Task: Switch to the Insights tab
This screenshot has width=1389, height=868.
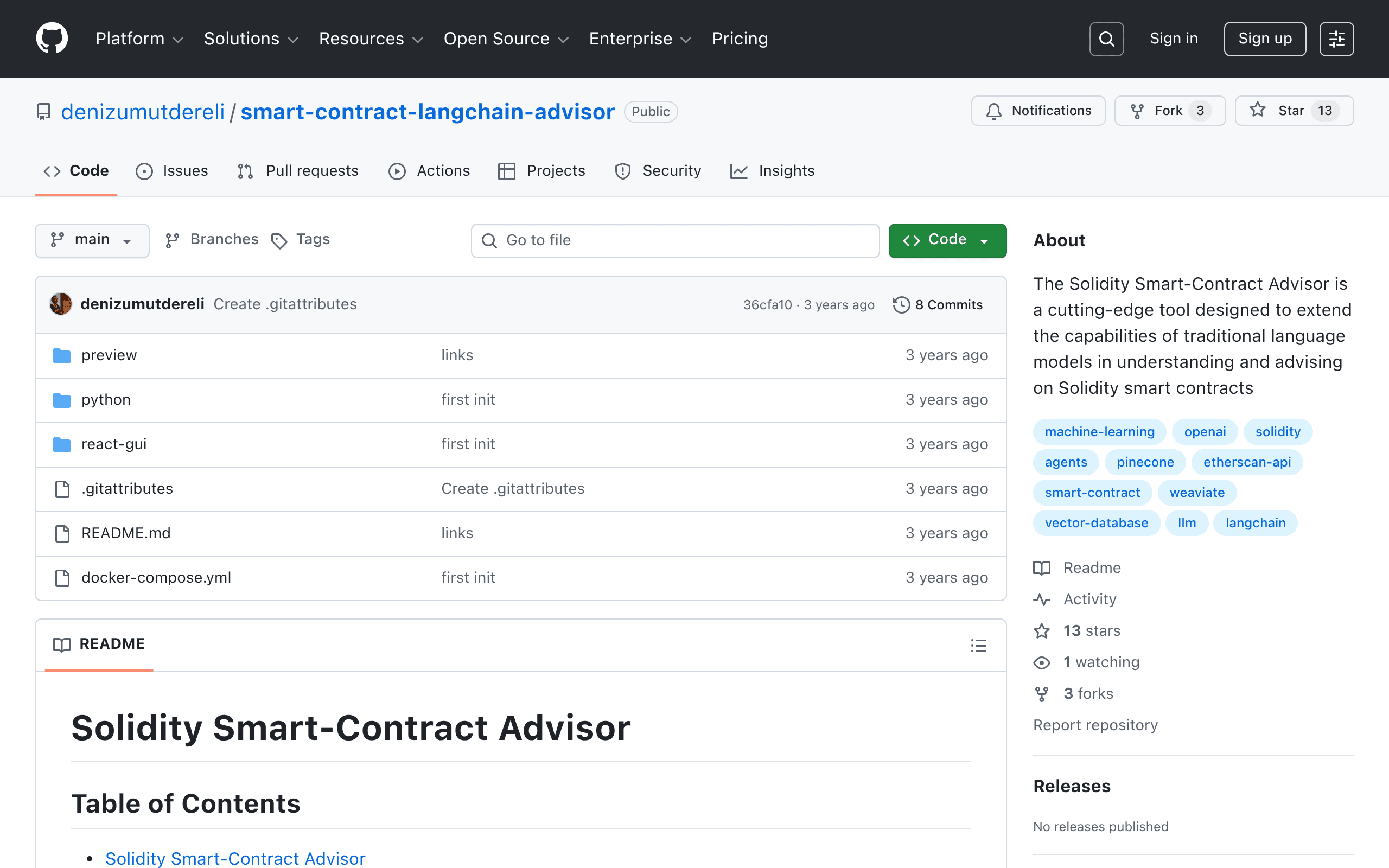Action: click(x=773, y=171)
